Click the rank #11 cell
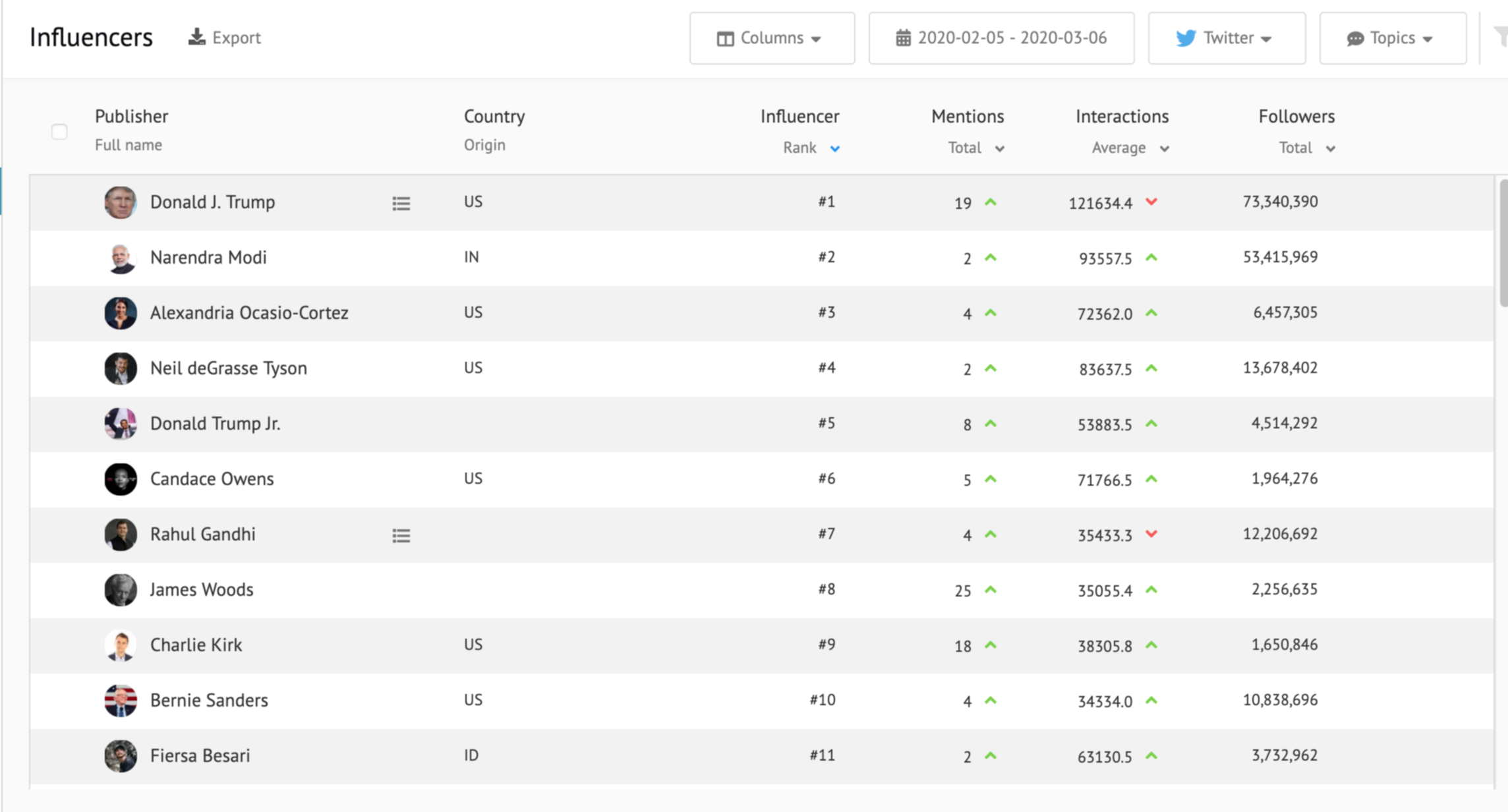Image resolution: width=1508 pixels, height=812 pixels. pyautogui.click(x=823, y=755)
